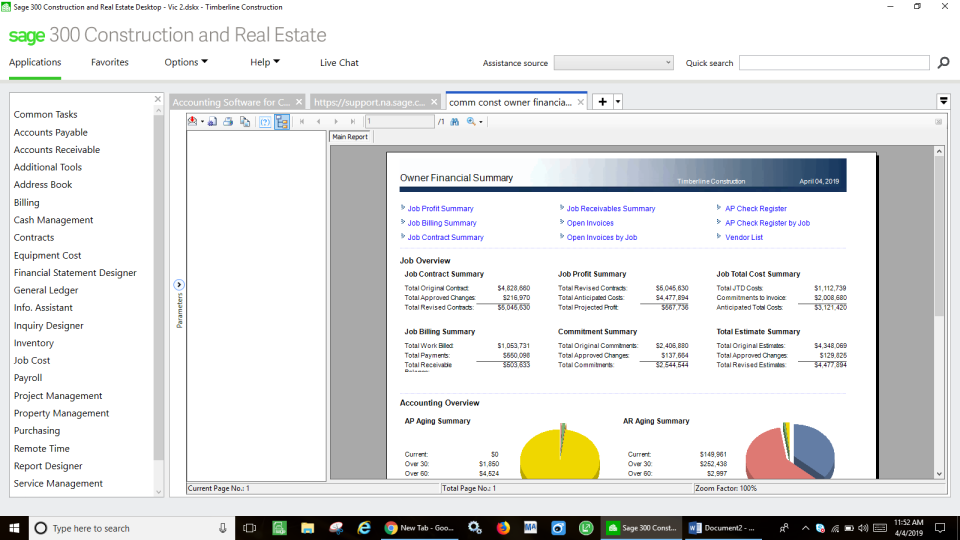Add a new tab with plus button
Image resolution: width=960 pixels, height=540 pixels.
click(x=602, y=102)
